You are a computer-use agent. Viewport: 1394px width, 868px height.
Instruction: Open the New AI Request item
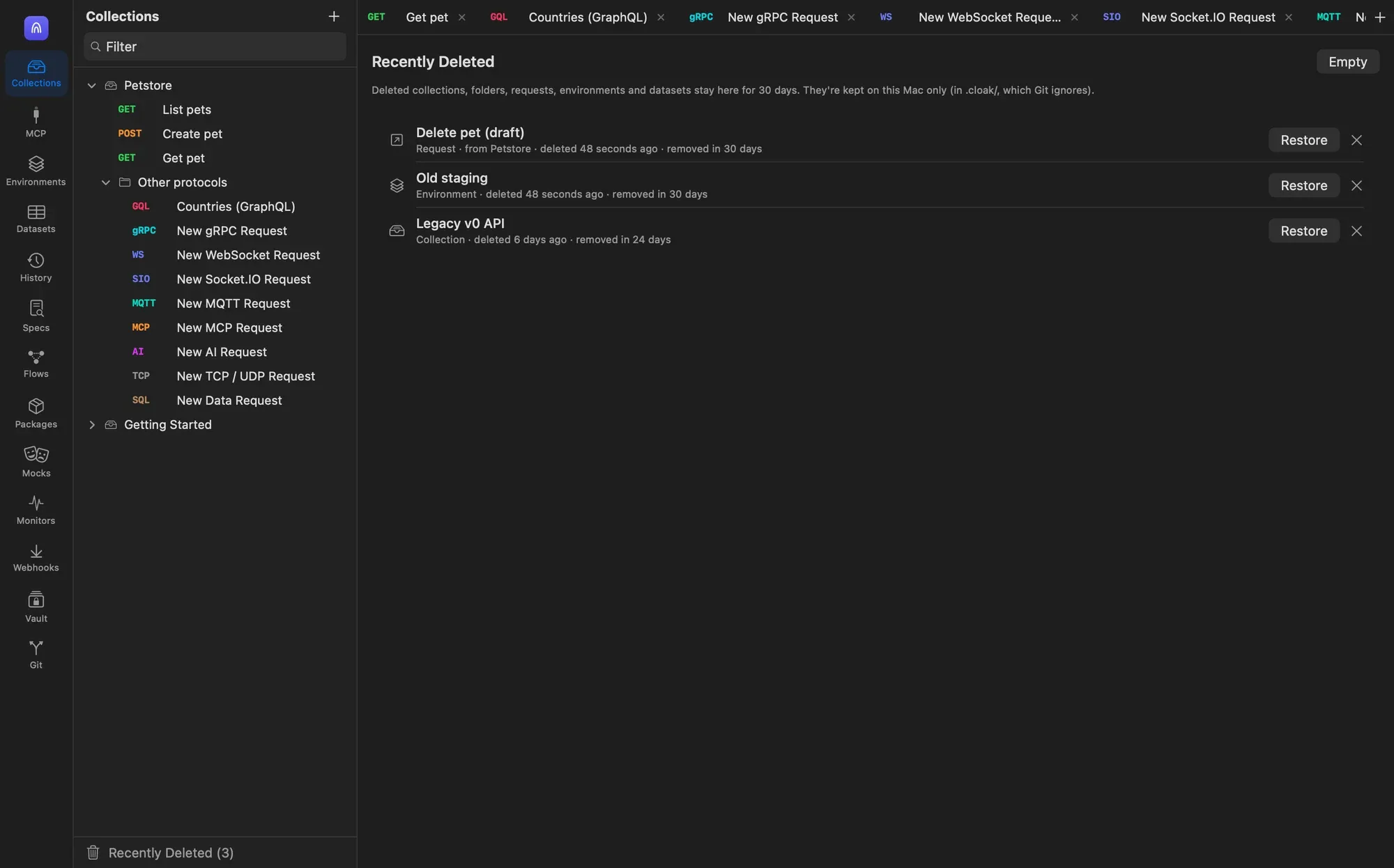click(215, 352)
